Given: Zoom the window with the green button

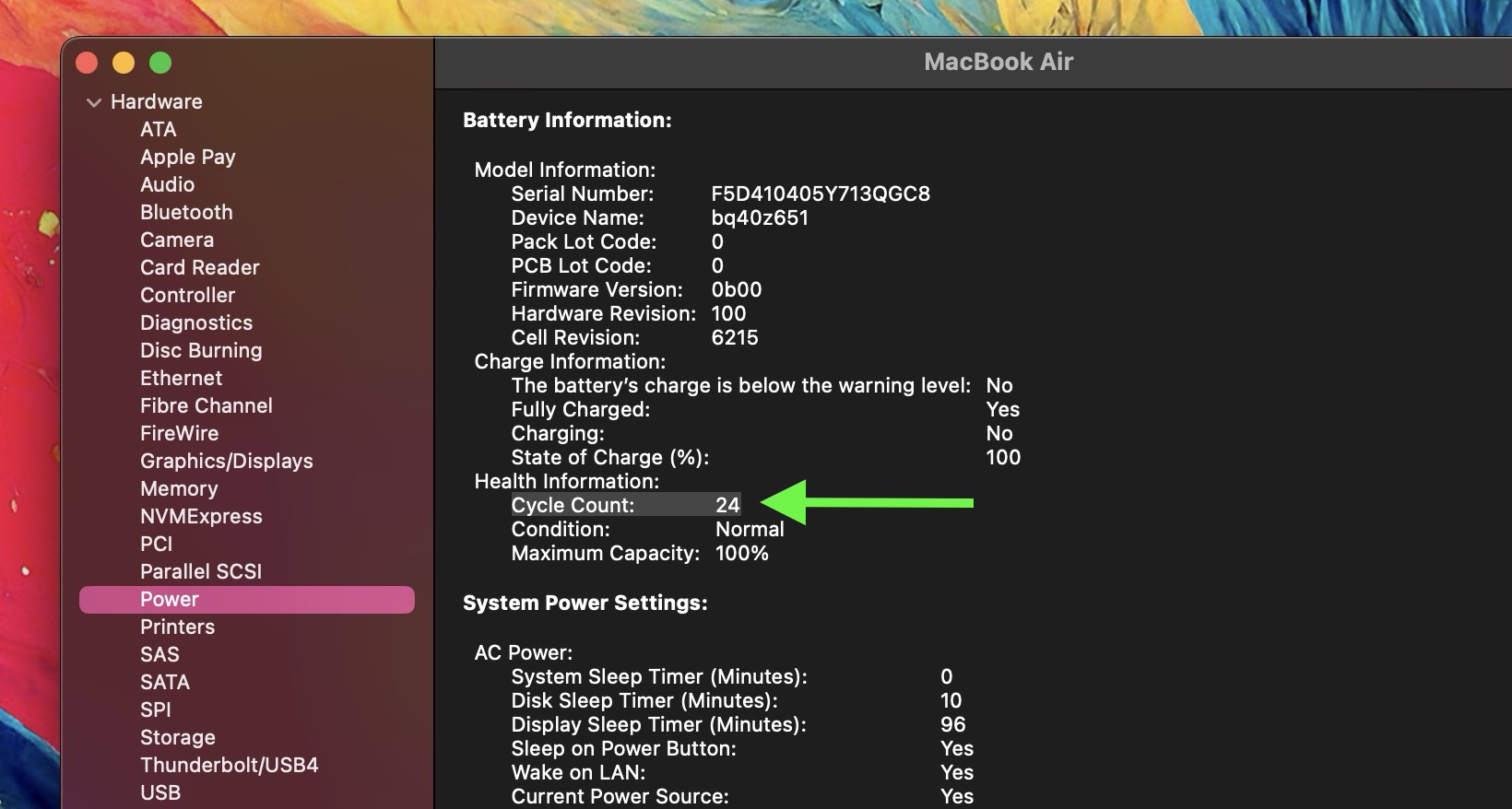Looking at the screenshot, I should point(160,63).
